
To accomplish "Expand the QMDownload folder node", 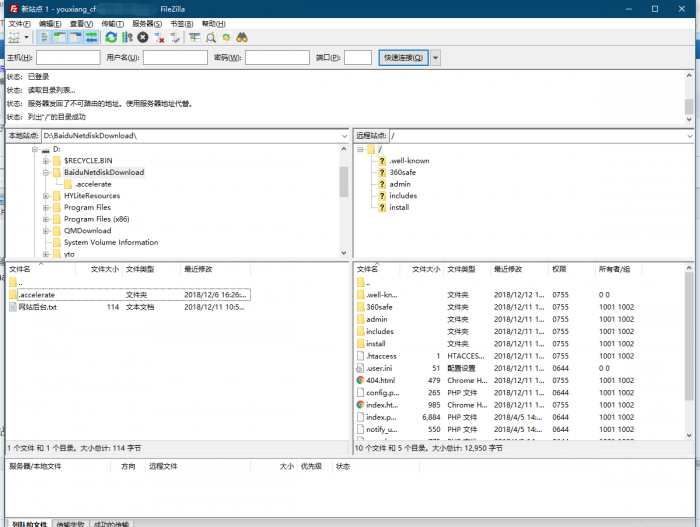I will [x=46, y=231].
